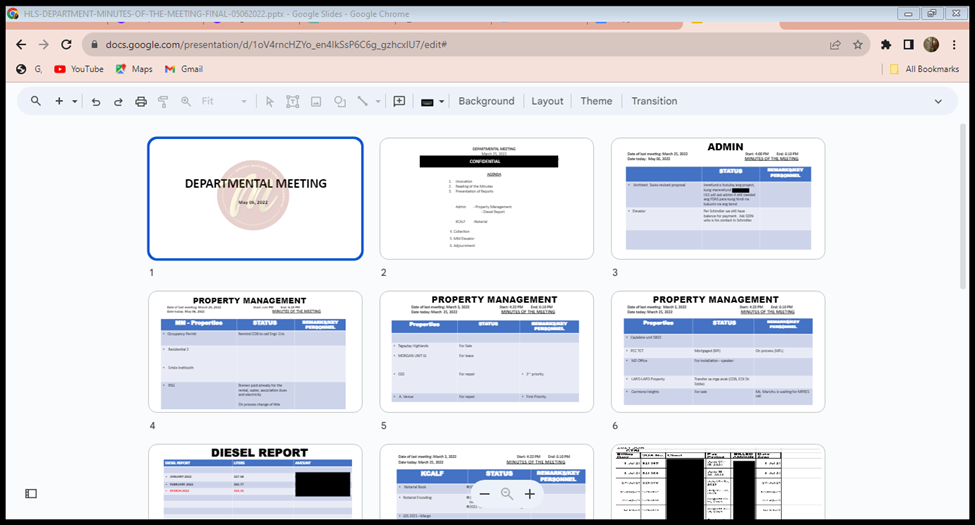The width and height of the screenshot is (975, 525).
Task: Select slide 6 Property Management thumbnail
Action: [x=718, y=351]
